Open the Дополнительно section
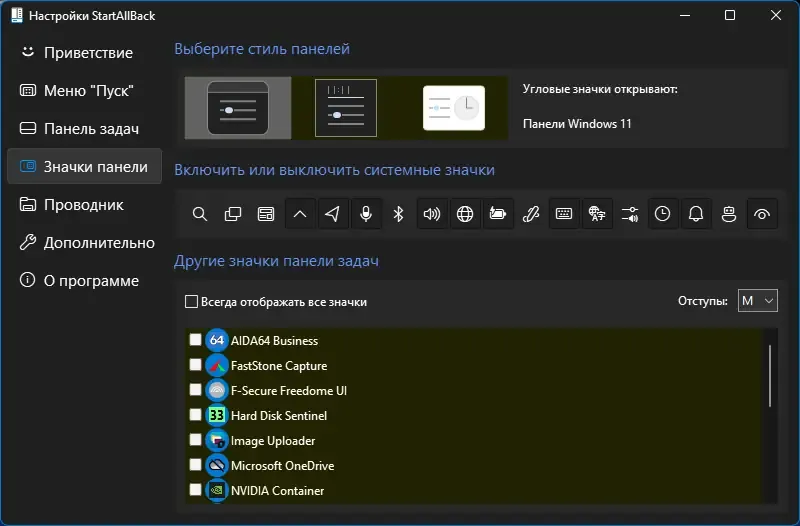Viewport: 800px width, 526px height. (x=84, y=242)
